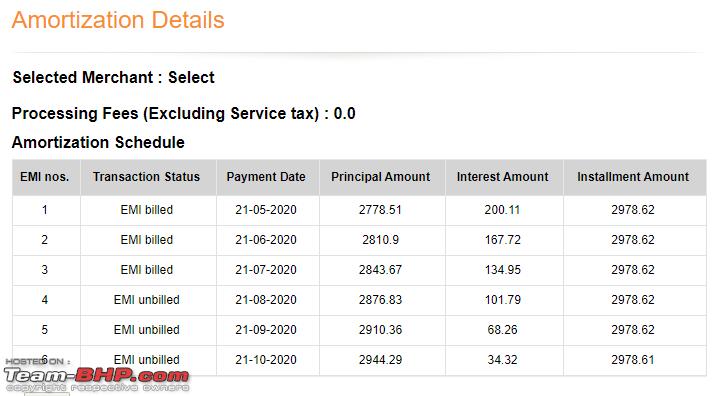This screenshot has height=396, width=721.
Task: Click the Processing Fees line
Action: [x=183, y=113]
